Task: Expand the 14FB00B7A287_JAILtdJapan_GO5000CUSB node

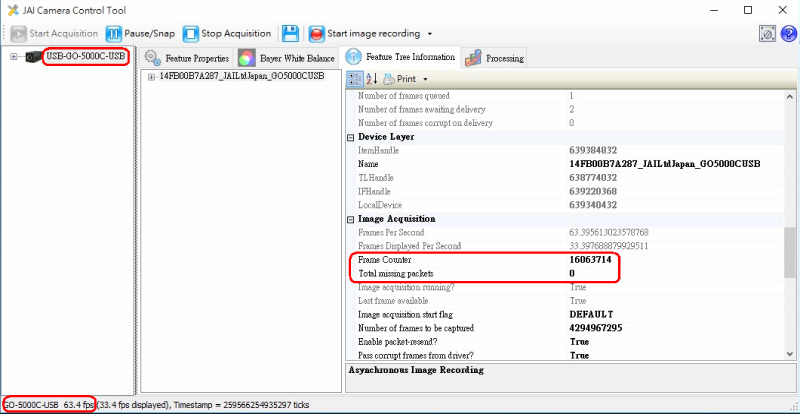Action: [151, 76]
